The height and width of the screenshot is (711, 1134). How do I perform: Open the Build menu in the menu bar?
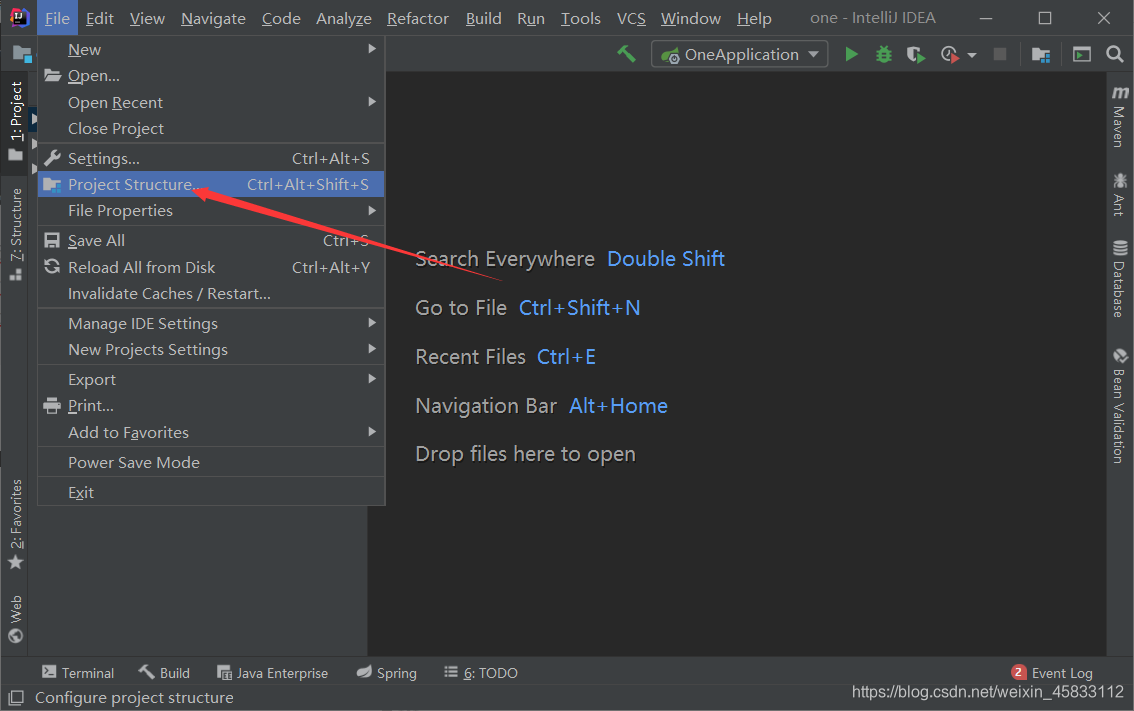pos(483,18)
